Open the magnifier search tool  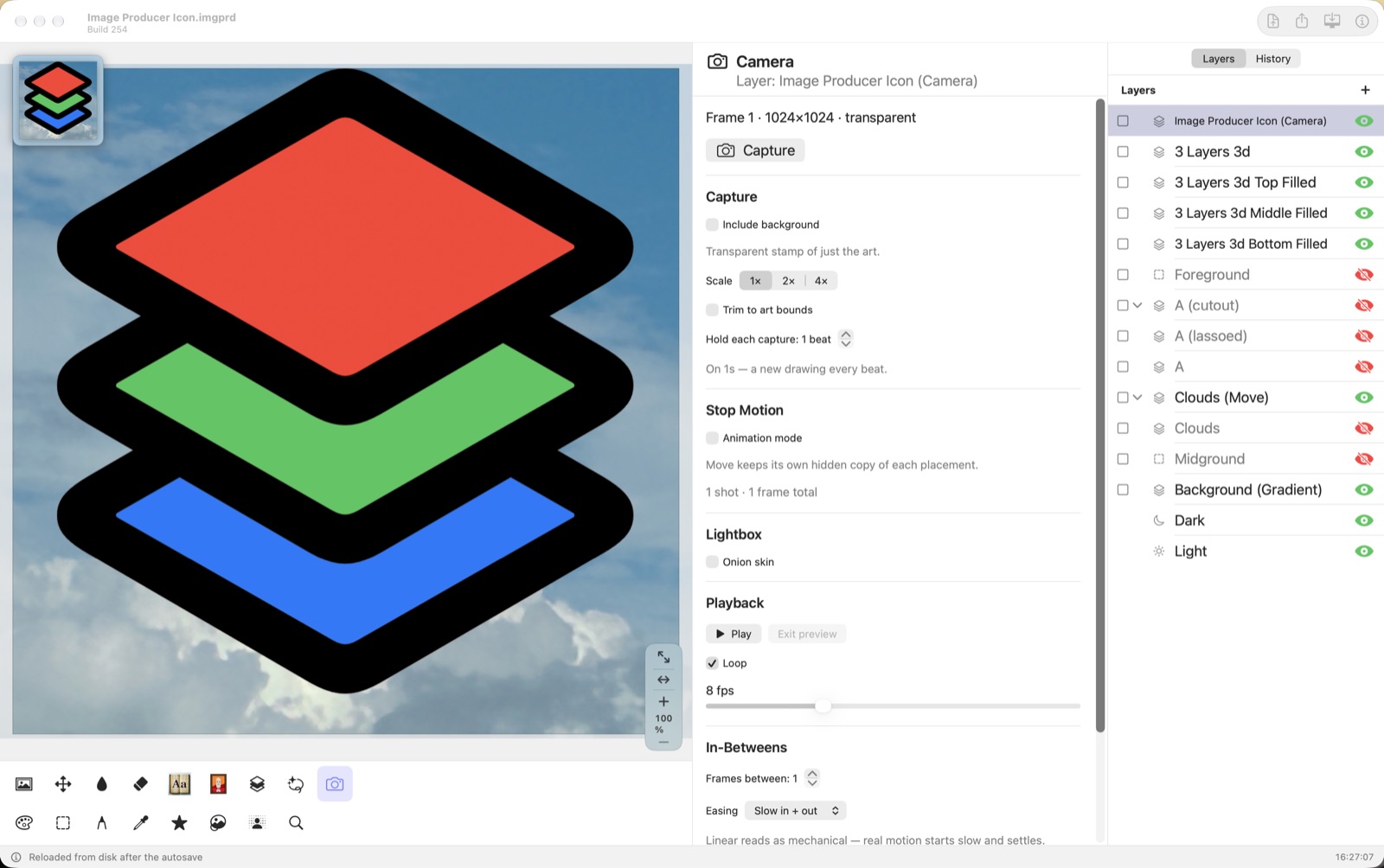(x=296, y=823)
